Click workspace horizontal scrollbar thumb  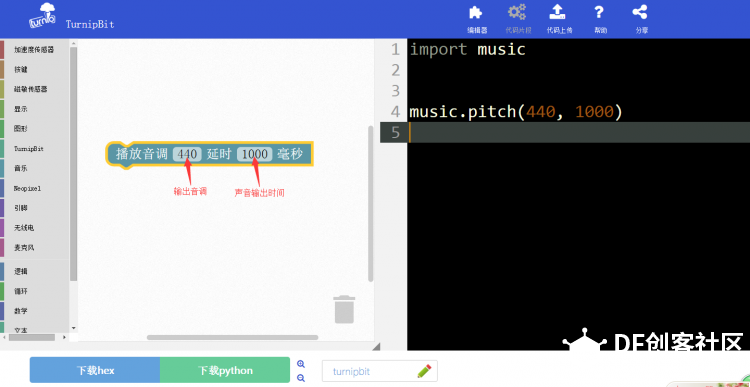[x=232, y=338]
